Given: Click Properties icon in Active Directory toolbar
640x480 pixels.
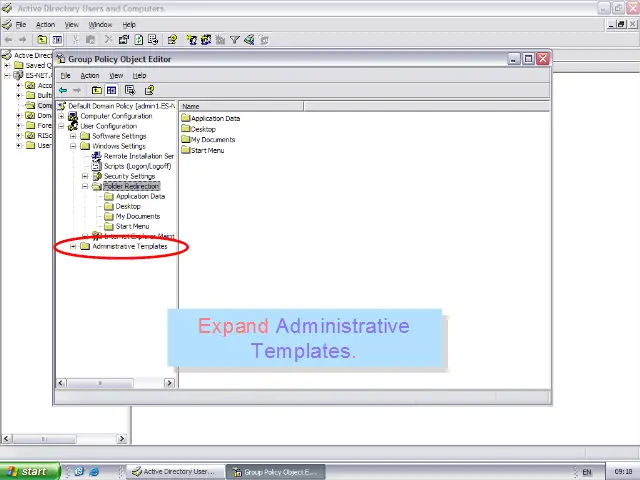Looking at the screenshot, I should 124,40.
